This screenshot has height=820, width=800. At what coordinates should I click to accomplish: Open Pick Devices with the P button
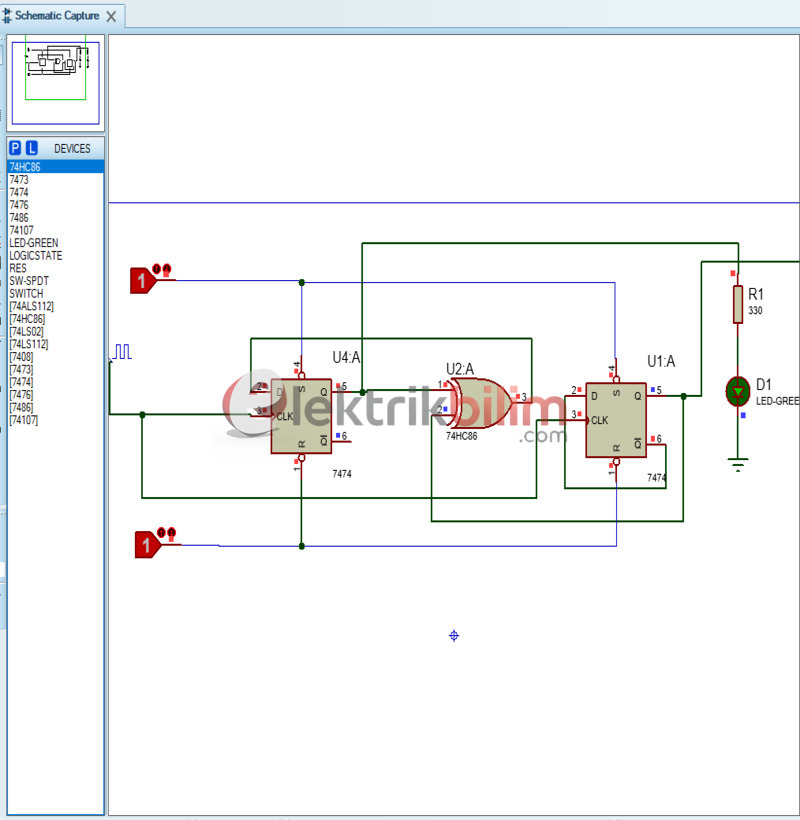tap(13, 147)
